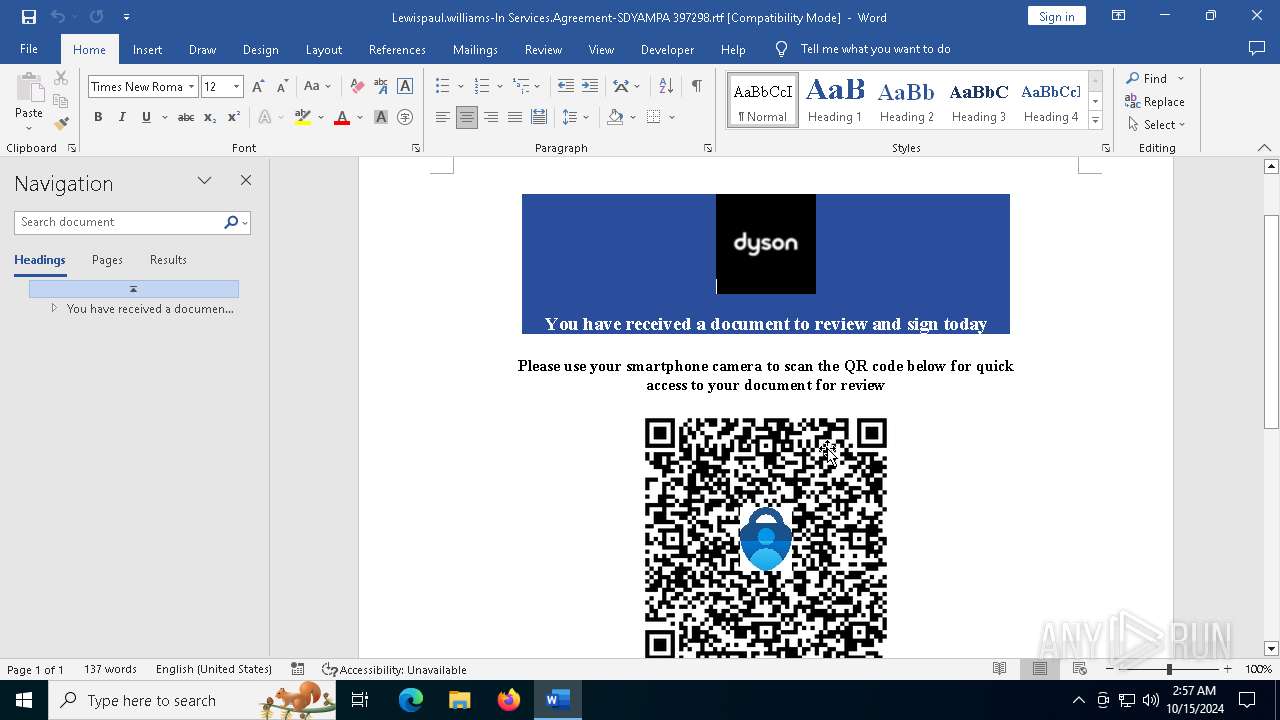The height and width of the screenshot is (720, 1280).
Task: Click the Search document input field
Action: 118,222
